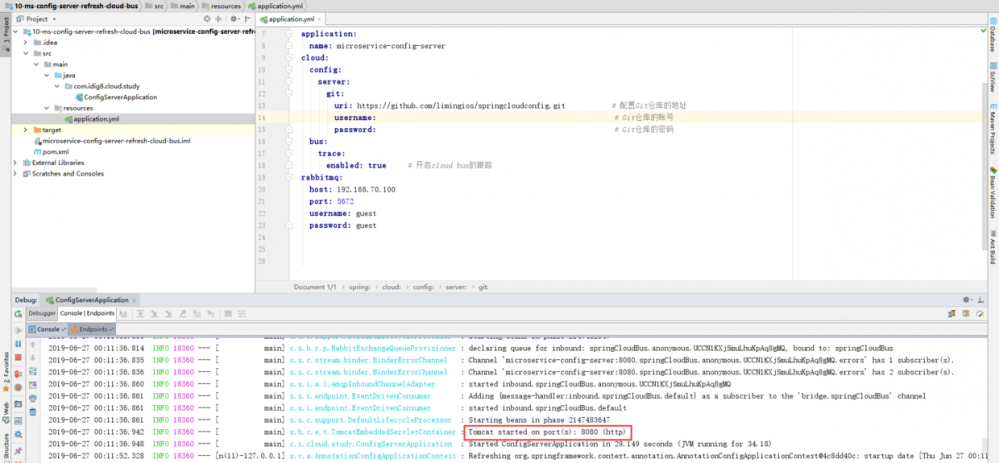Screen dimensions: 999x463
Task: Click the green inspection checkmark indicator
Action: click(x=983, y=31)
